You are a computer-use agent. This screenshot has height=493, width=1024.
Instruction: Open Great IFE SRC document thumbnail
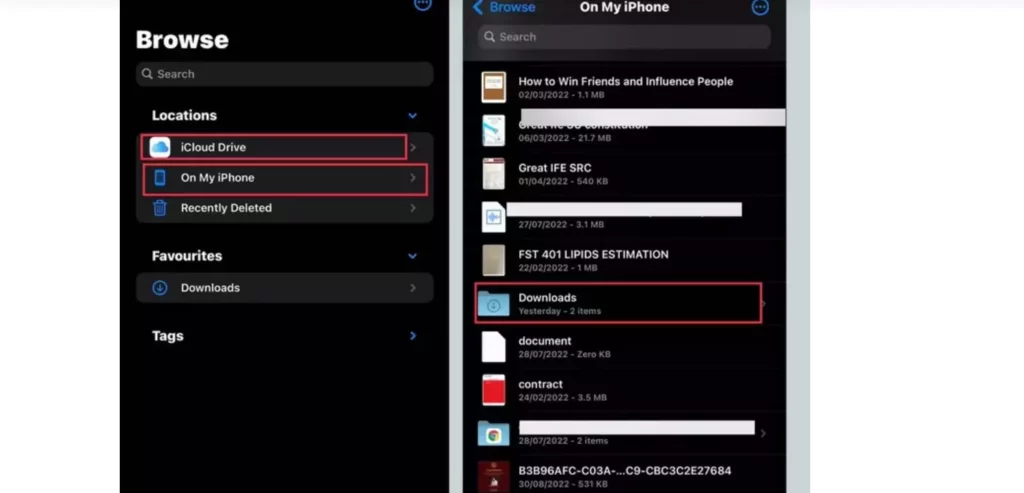pos(494,174)
